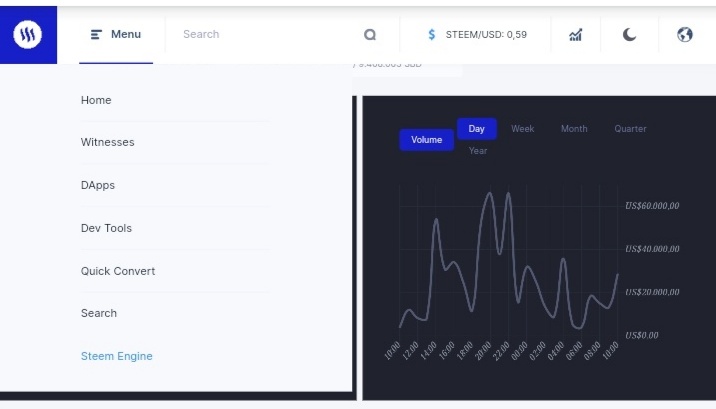Select Quick Convert menu entry
This screenshot has height=409, width=716.
tap(118, 271)
